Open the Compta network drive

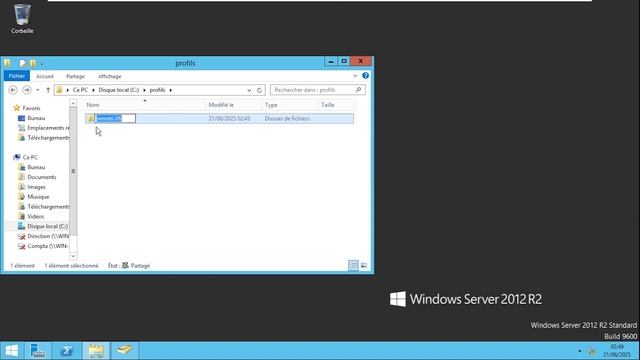tap(47, 246)
